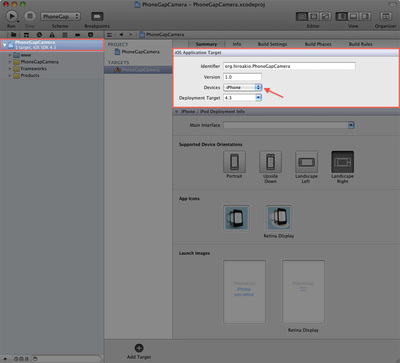Toggle Portrait orientation

tap(234, 162)
